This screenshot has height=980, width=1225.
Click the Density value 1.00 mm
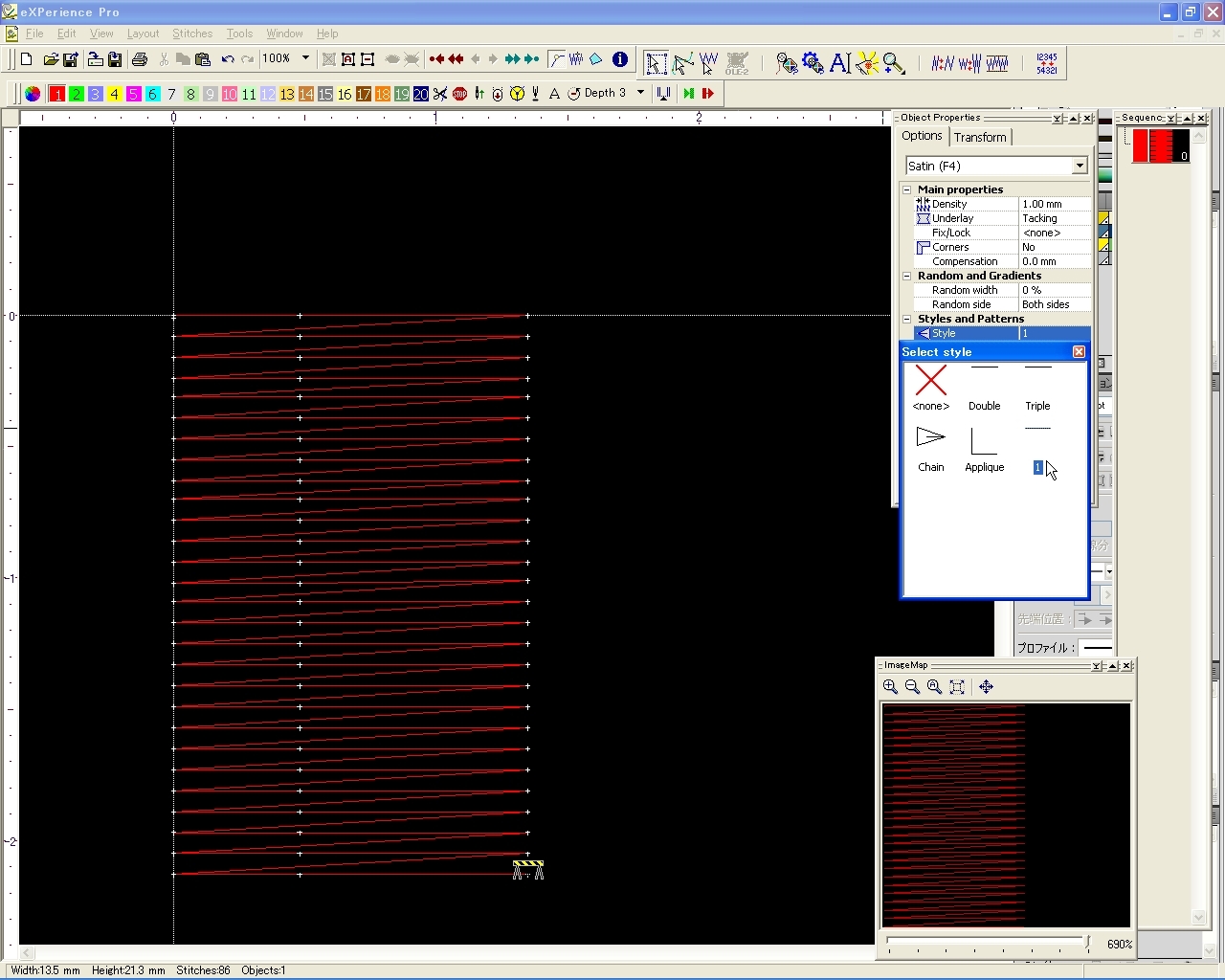(x=1055, y=204)
